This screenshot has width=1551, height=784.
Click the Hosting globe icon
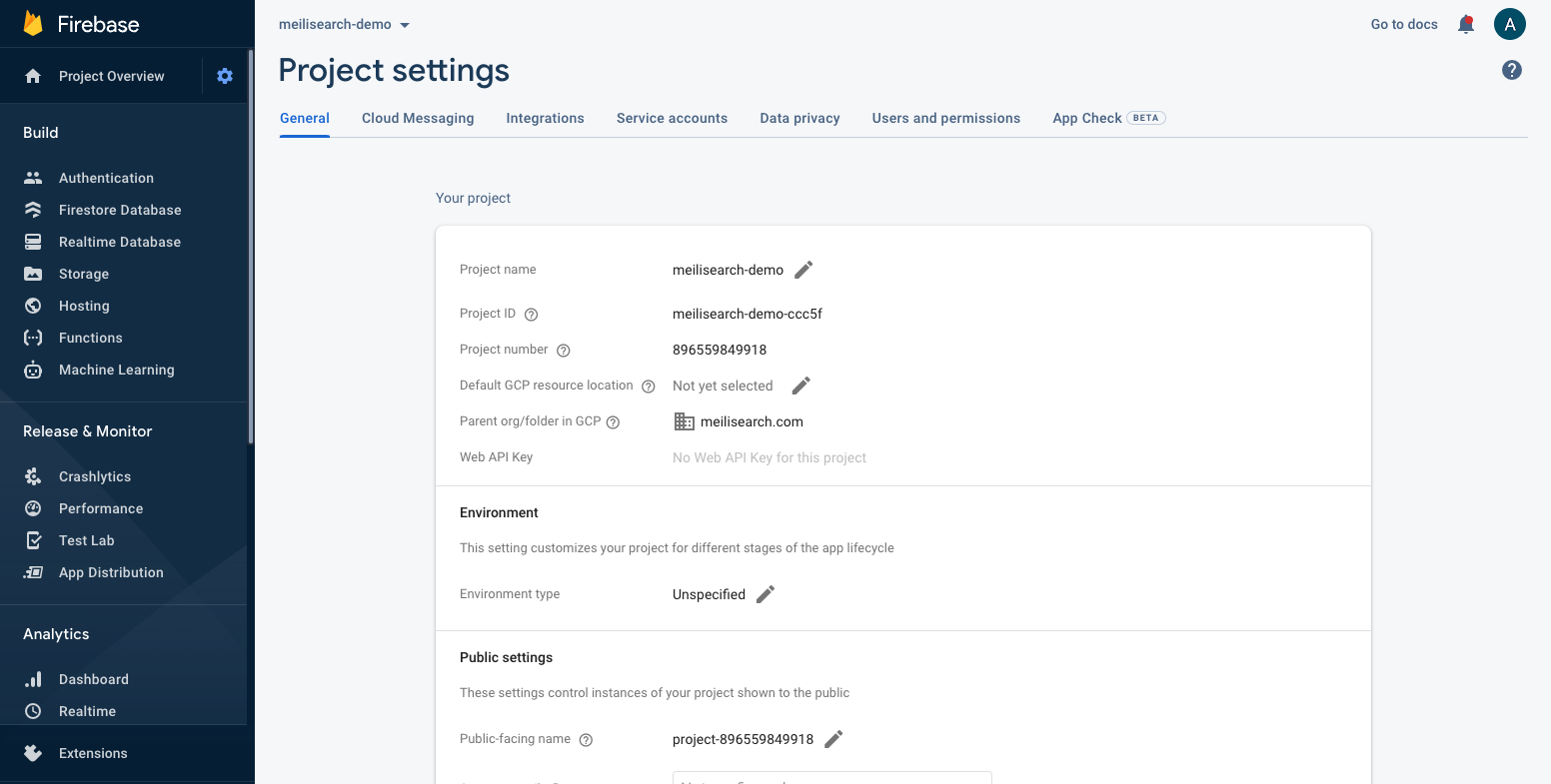point(33,306)
